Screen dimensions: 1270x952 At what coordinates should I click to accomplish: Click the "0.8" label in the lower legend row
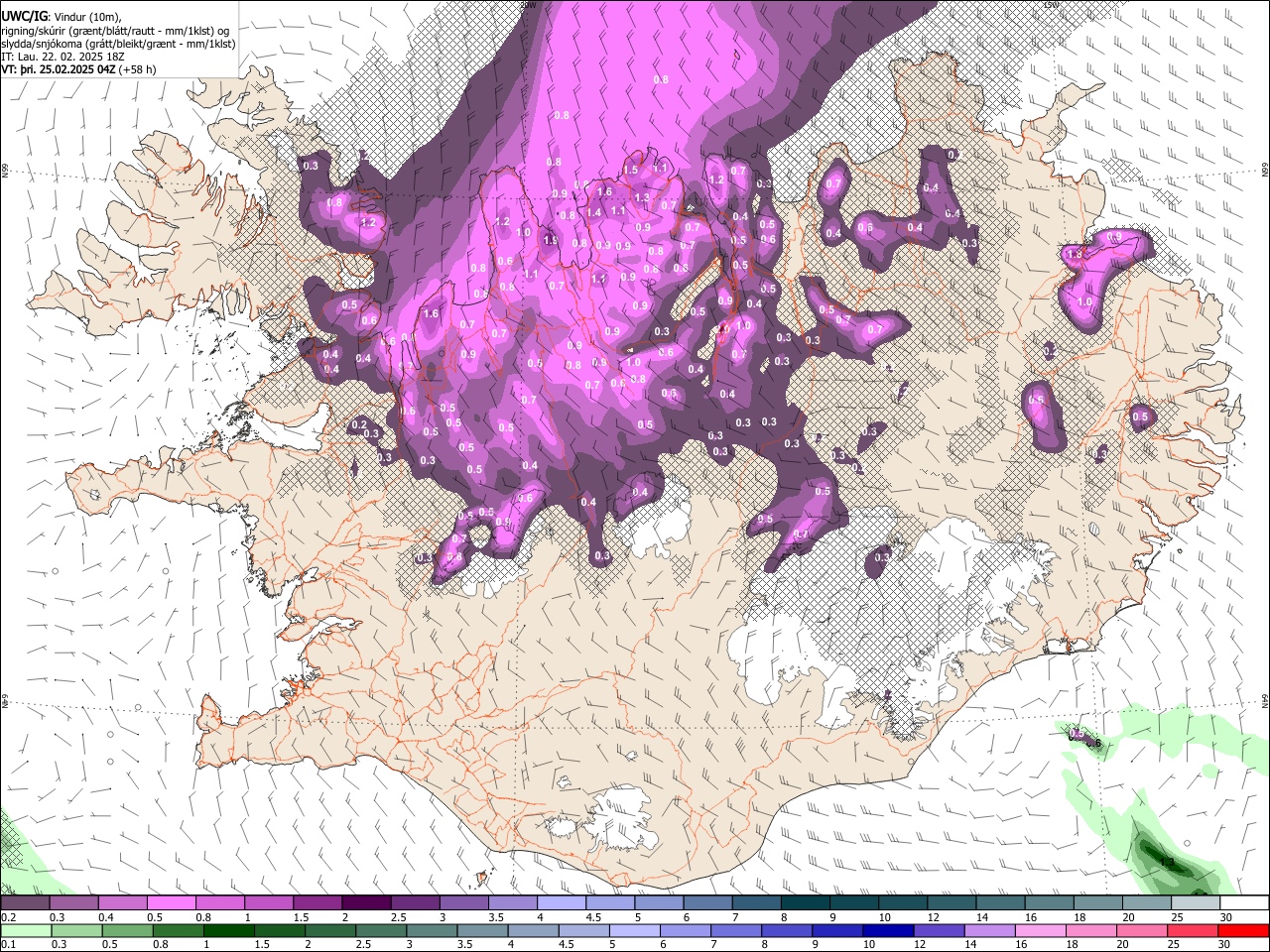point(160,945)
